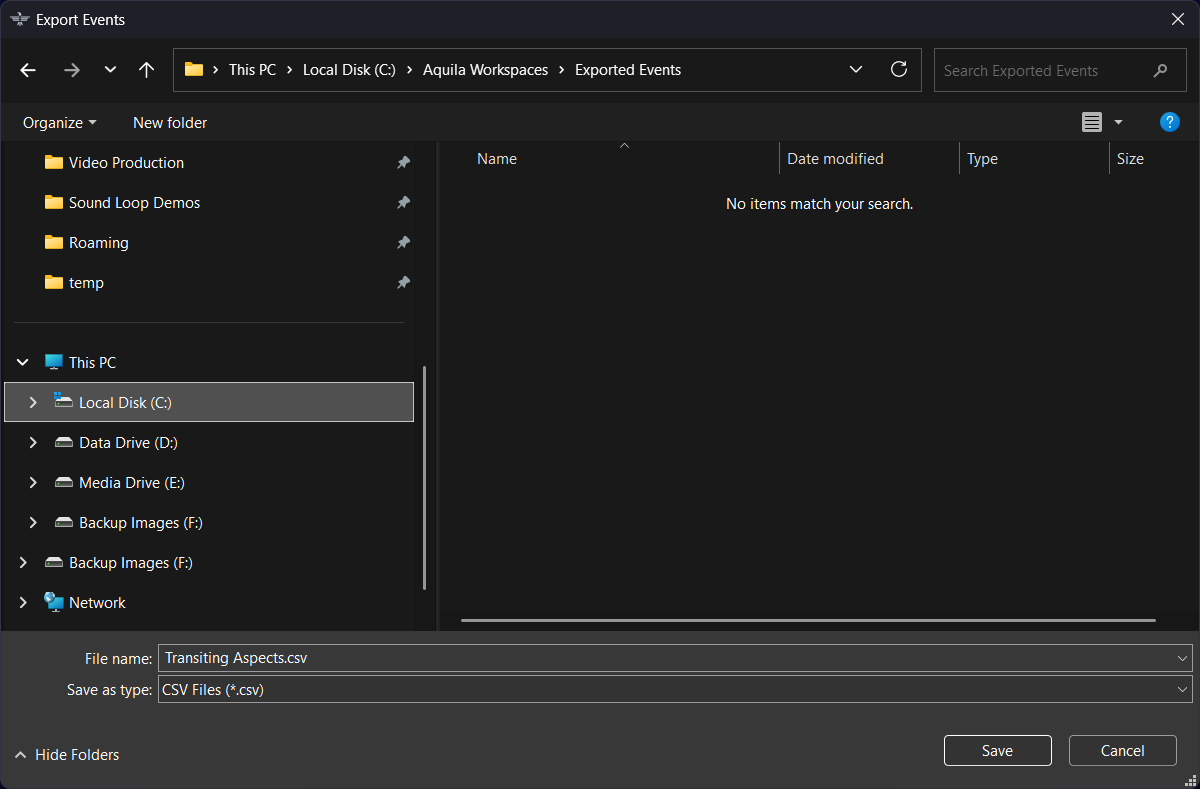Navigate back with the back arrow
Screen dimensions: 1200x789
pos(27,69)
